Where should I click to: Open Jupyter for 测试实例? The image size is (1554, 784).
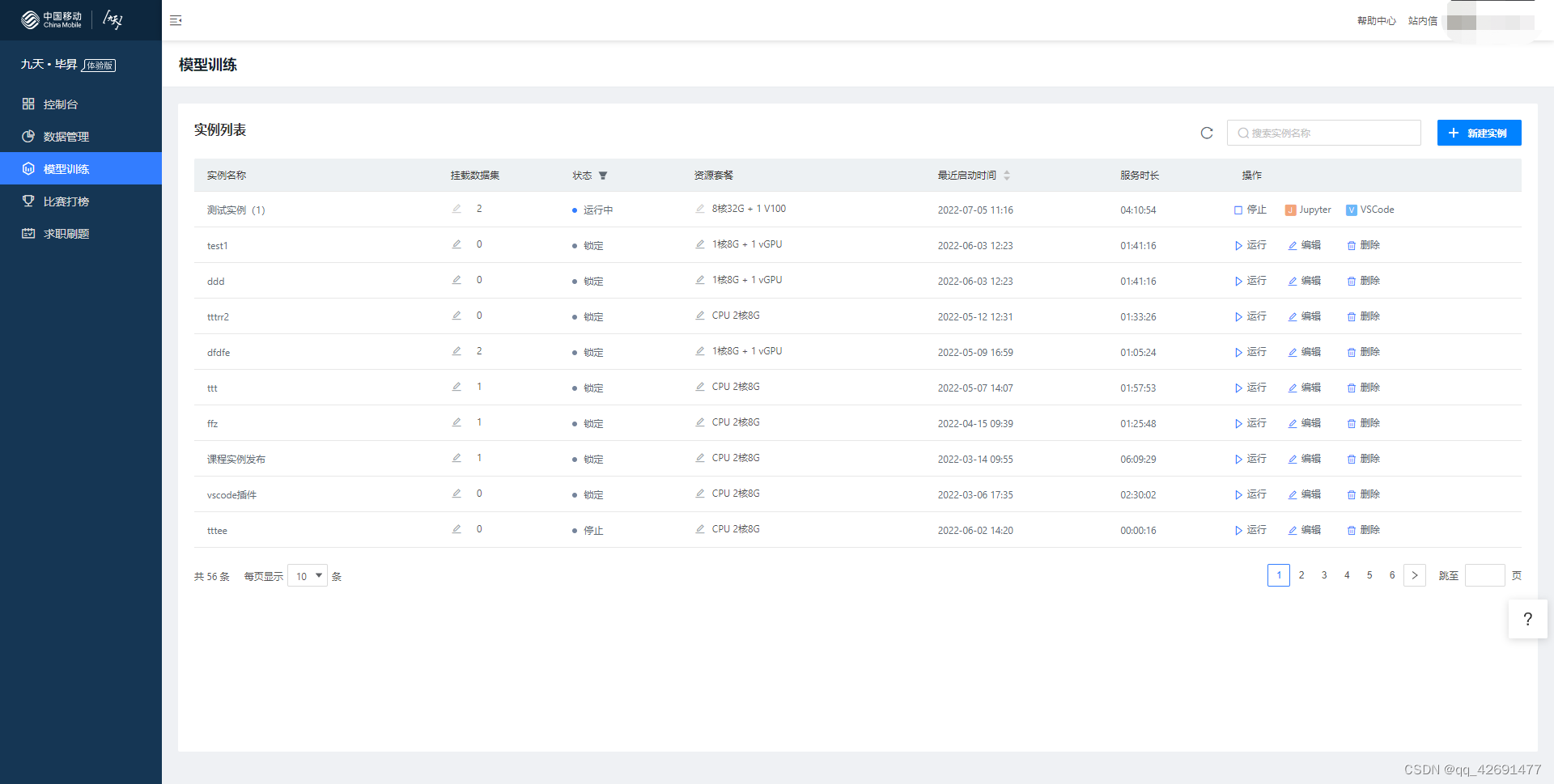pyautogui.click(x=1308, y=210)
